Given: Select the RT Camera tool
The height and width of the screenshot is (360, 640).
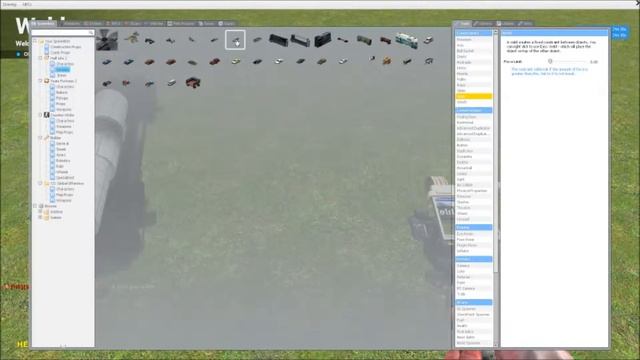Looking at the screenshot, I should (473, 289).
